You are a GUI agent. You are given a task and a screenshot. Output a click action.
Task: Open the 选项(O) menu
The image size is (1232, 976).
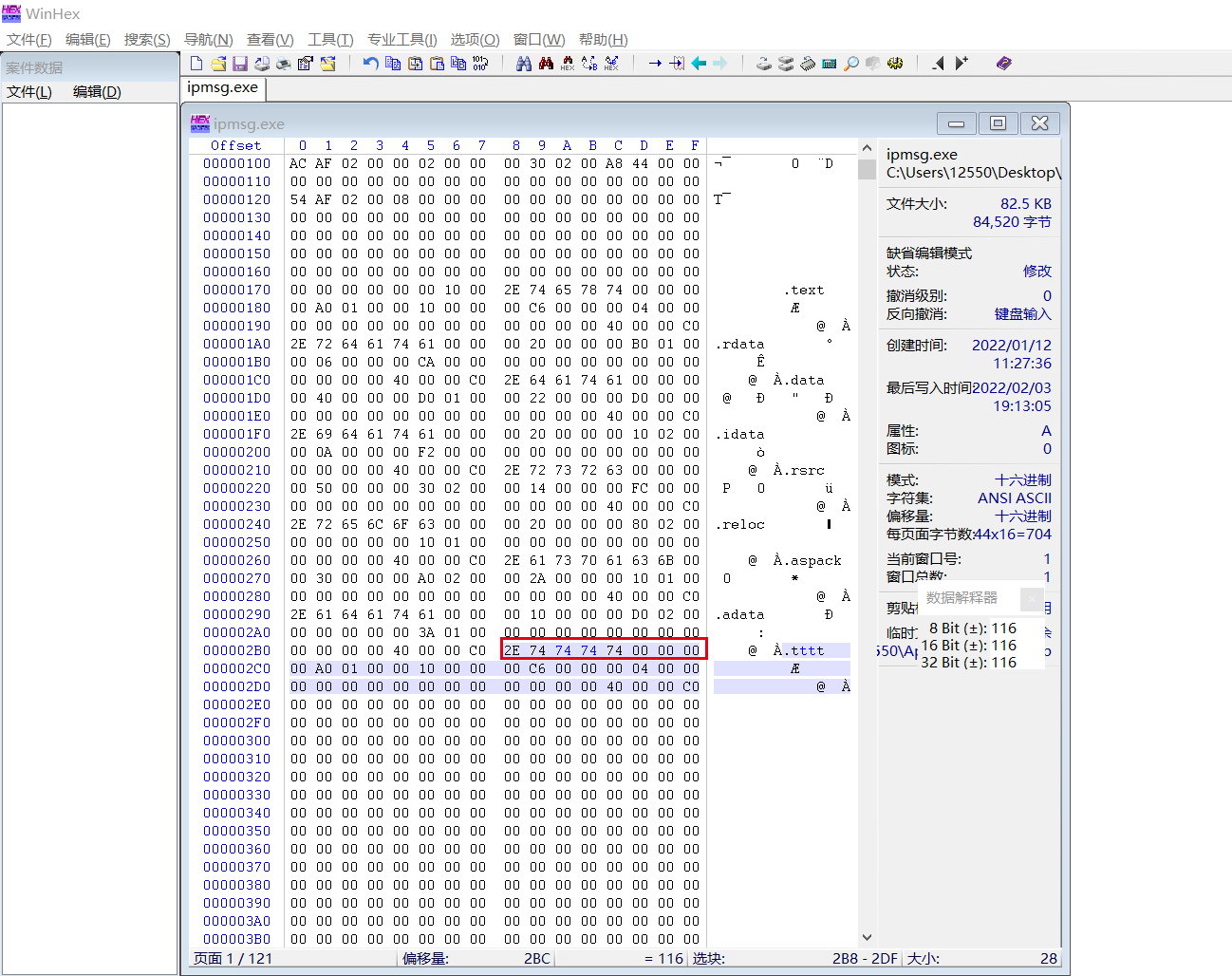coord(475,39)
